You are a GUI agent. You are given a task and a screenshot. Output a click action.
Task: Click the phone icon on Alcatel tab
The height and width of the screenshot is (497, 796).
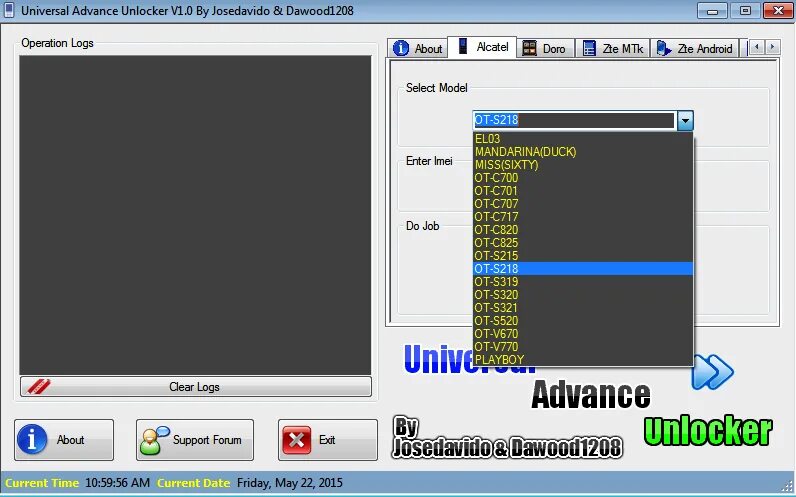pos(462,46)
